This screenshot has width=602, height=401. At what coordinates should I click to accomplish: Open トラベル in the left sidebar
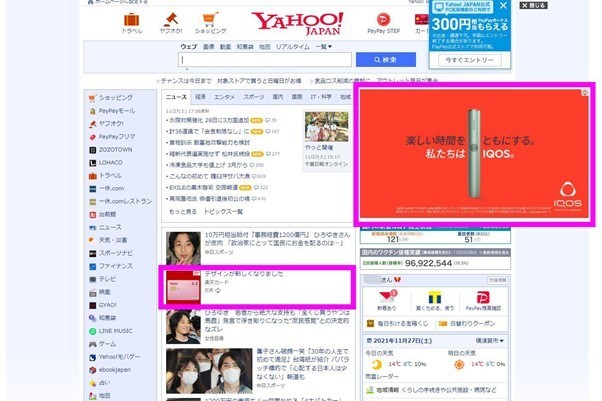105,176
